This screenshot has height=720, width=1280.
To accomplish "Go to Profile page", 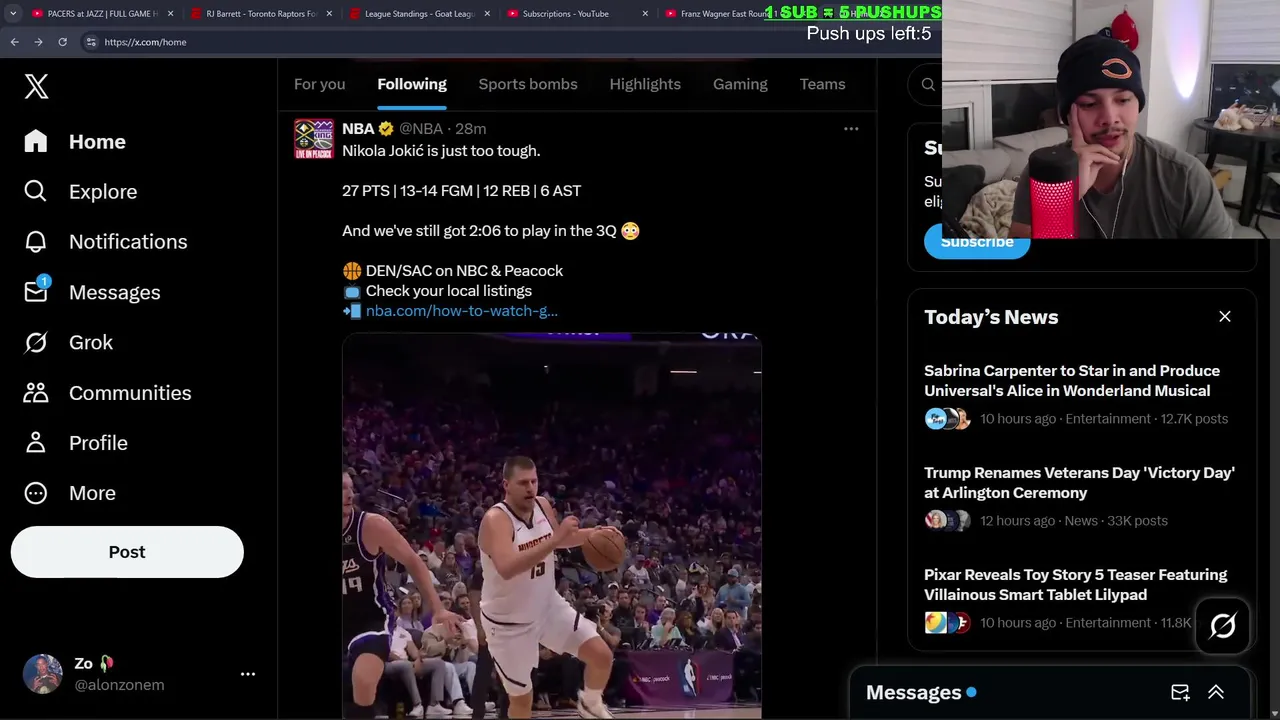I will click(x=76, y=443).
